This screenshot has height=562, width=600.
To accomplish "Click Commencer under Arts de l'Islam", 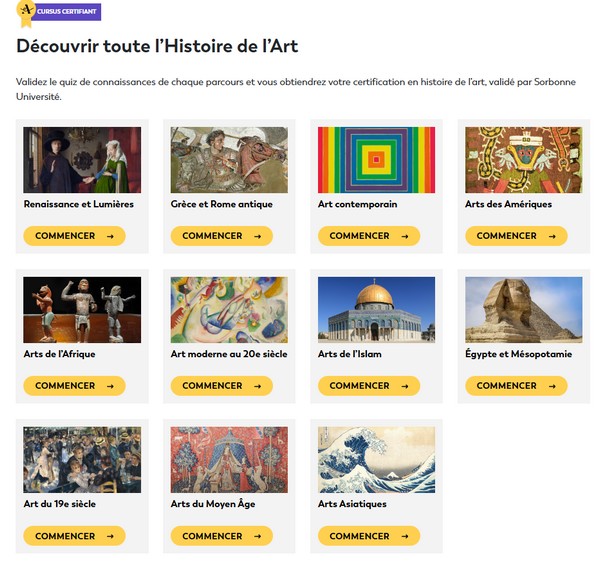I will click(369, 386).
